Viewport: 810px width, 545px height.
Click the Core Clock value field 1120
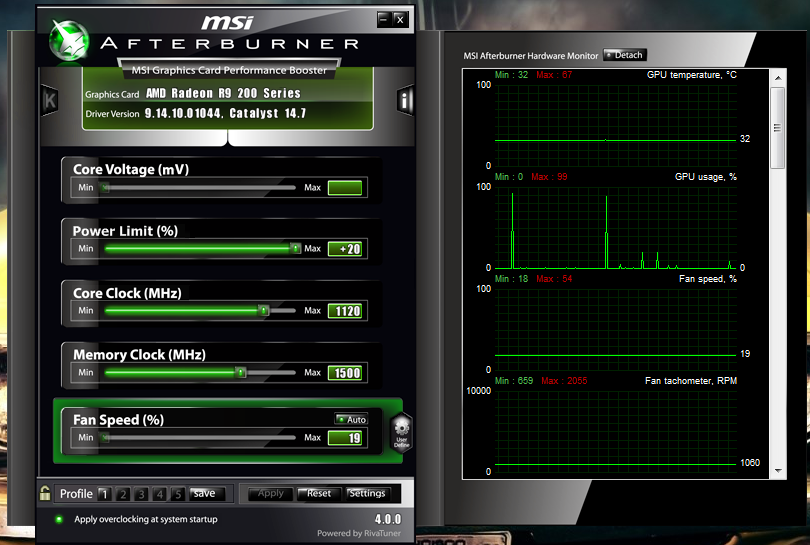[346, 311]
